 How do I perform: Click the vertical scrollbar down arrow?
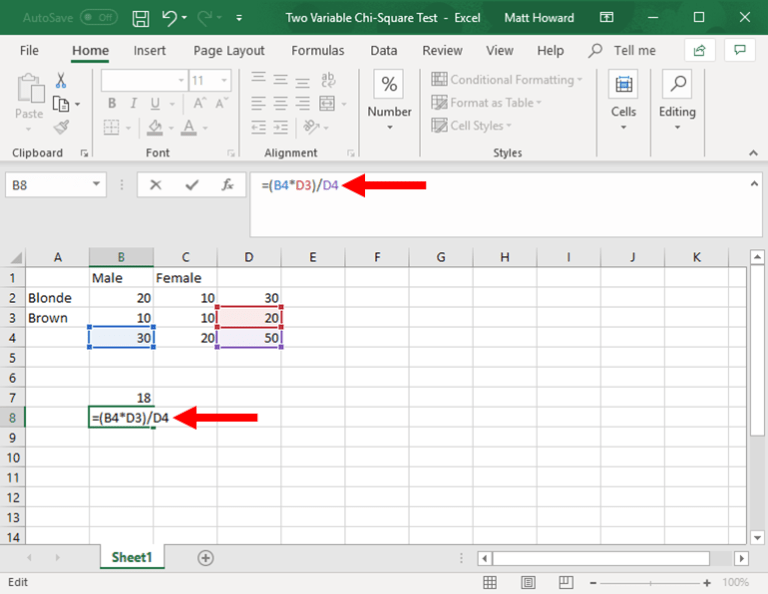pos(757,538)
